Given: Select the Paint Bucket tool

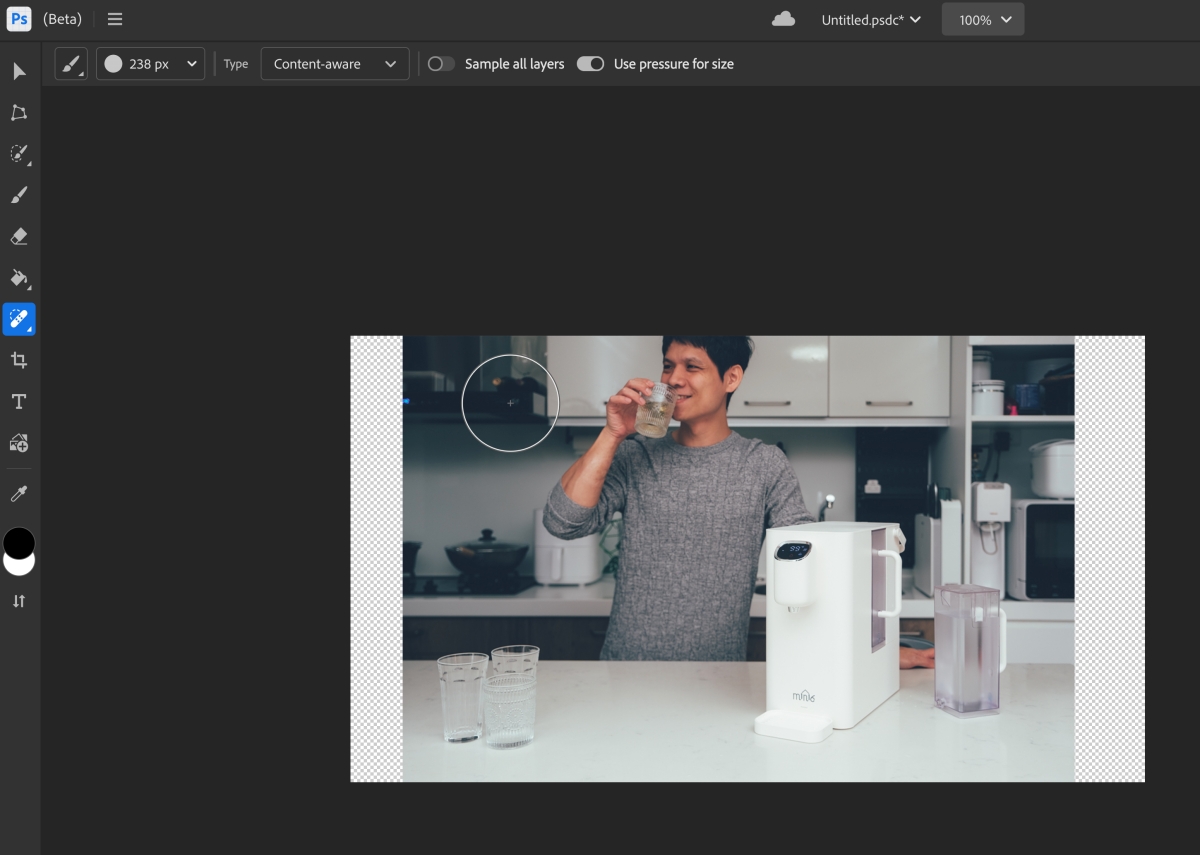Looking at the screenshot, I should 19,278.
